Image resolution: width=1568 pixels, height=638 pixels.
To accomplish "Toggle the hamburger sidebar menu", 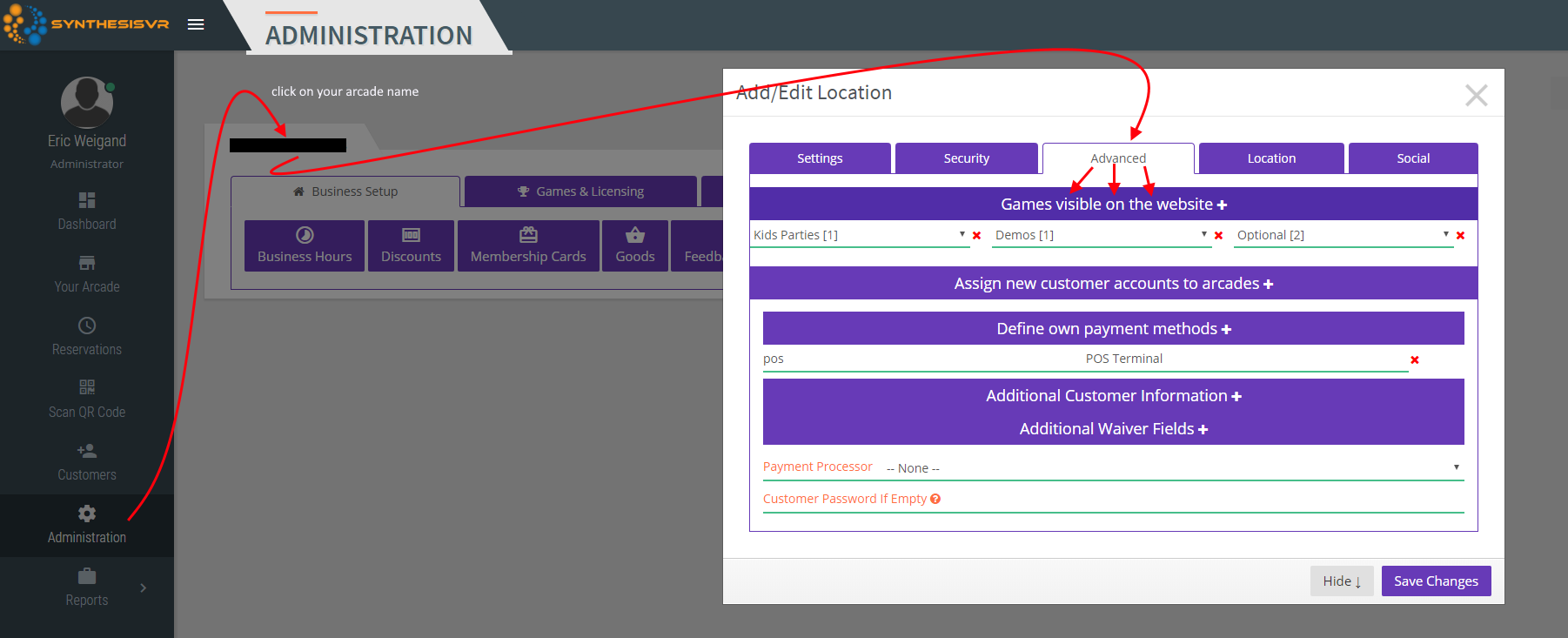I will coord(196,24).
